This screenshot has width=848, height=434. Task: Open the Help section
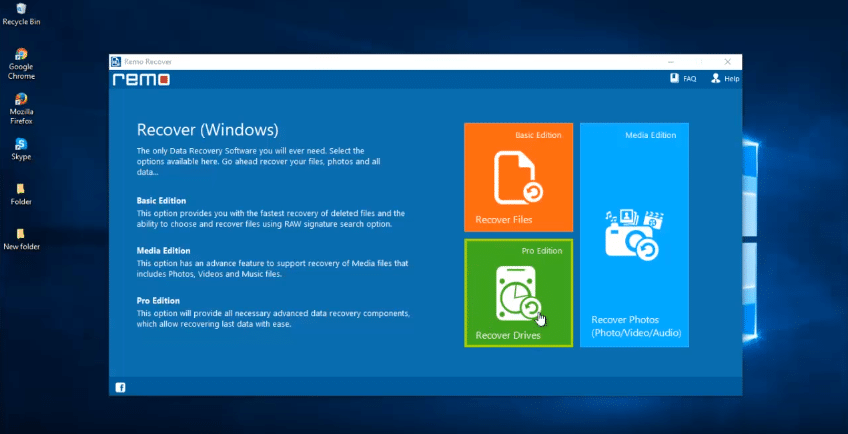click(x=725, y=79)
